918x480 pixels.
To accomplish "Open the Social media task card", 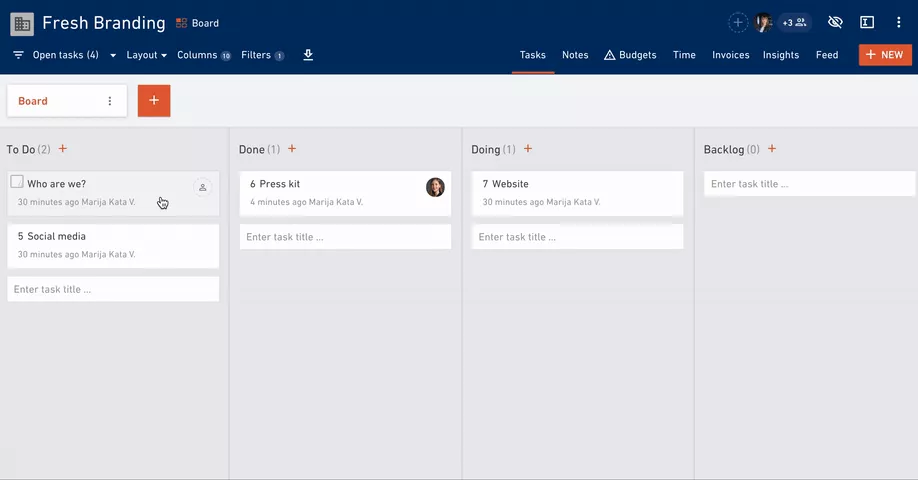I will [x=113, y=245].
